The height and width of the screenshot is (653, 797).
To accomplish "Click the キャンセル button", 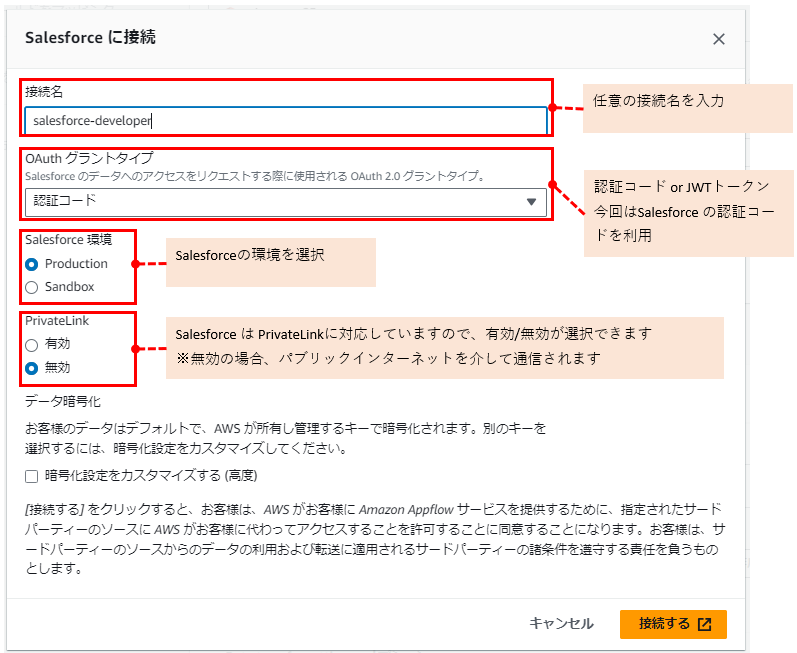I will (561, 624).
